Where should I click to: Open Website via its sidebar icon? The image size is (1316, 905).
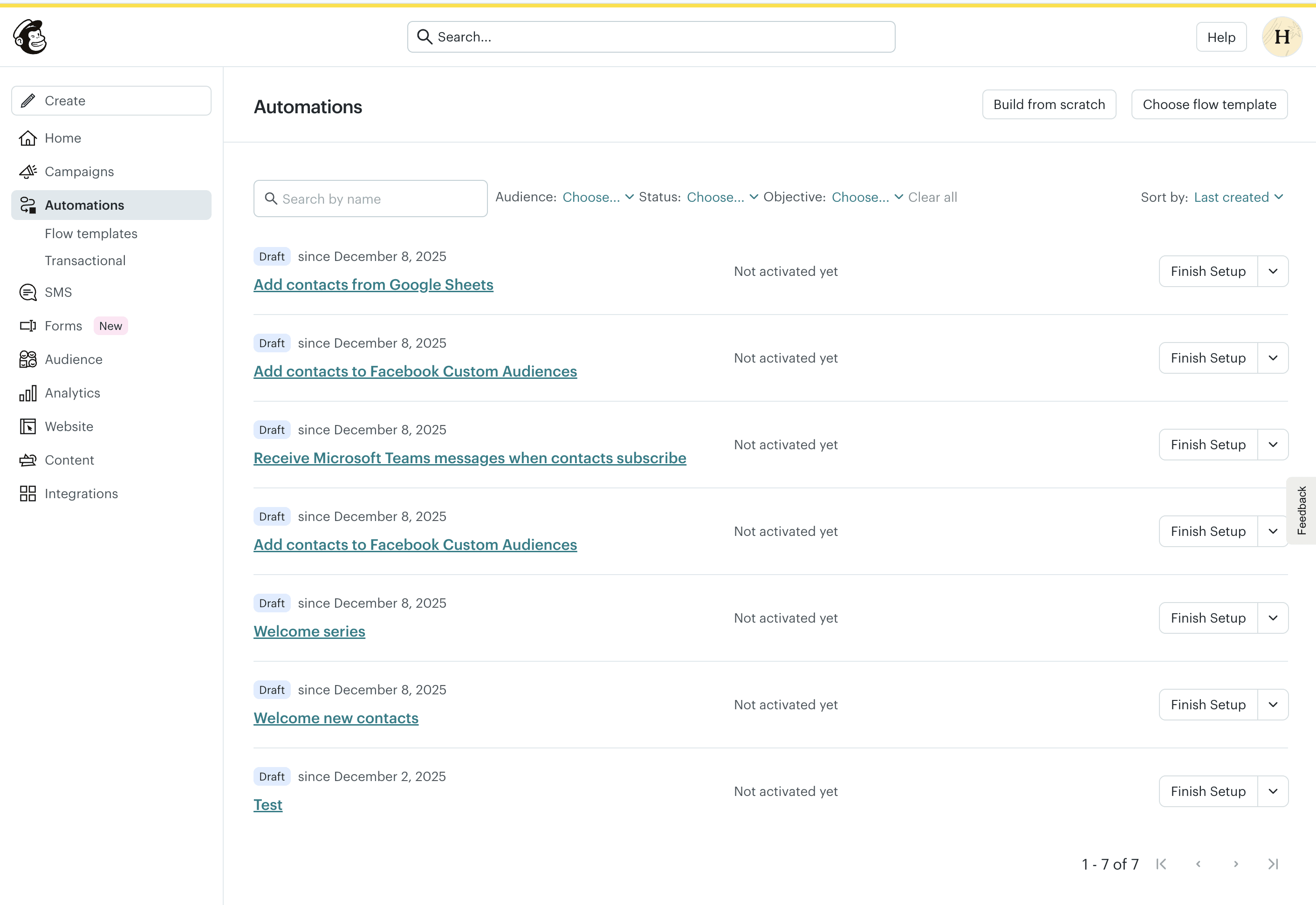[x=28, y=426]
